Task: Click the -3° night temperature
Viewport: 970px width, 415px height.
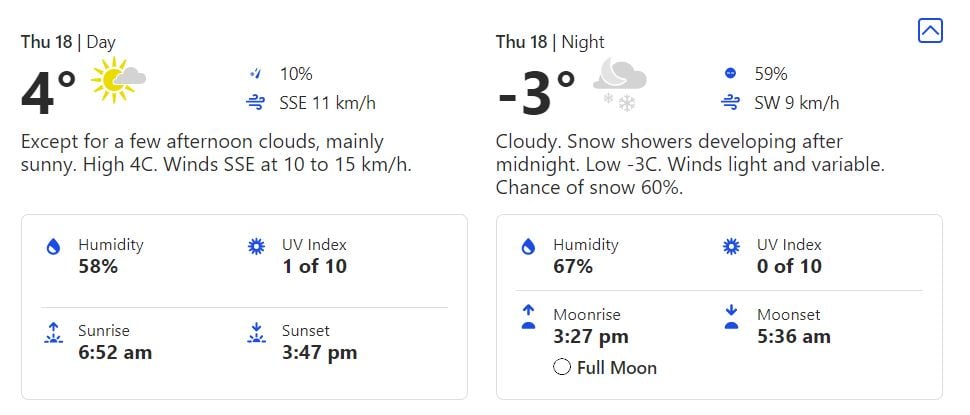Action: (x=536, y=92)
